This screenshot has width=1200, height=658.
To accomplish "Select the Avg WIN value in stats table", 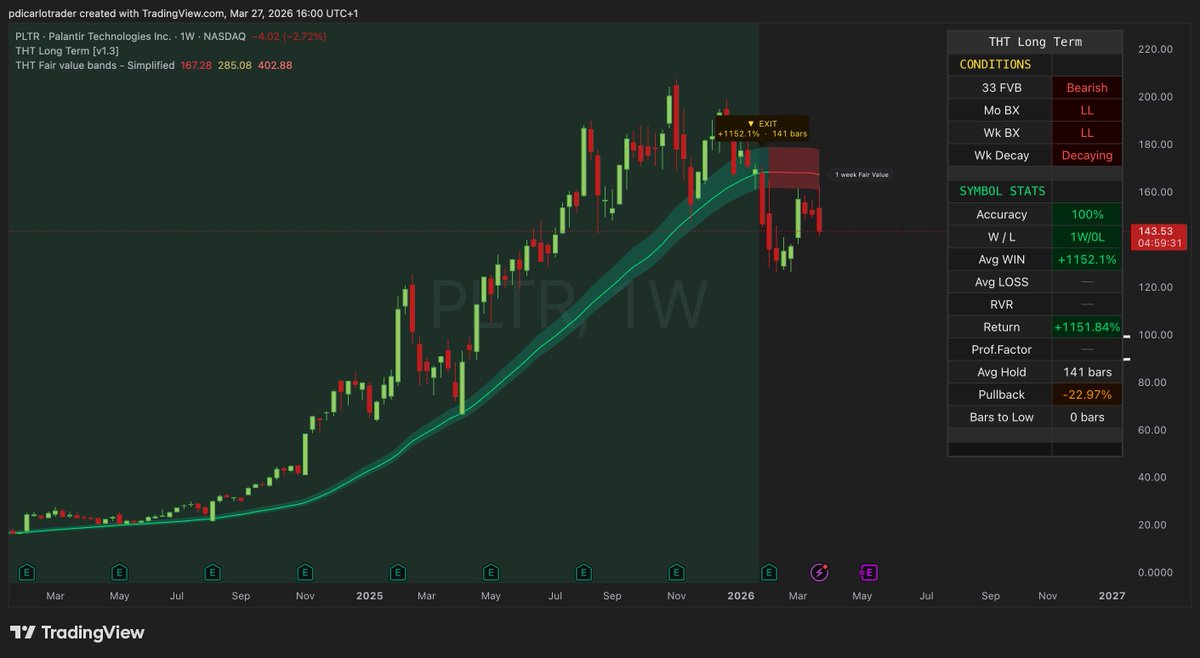I will coord(1087,259).
